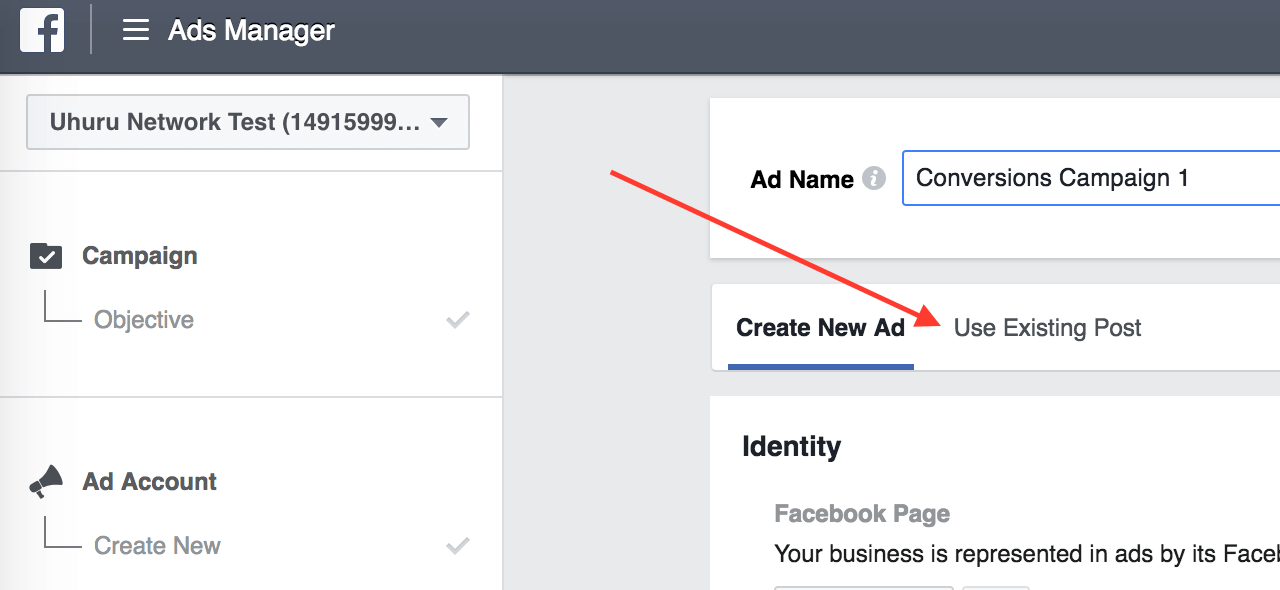Click the Ad Name info icon
Screen dimensions: 1280x590
tap(874, 179)
